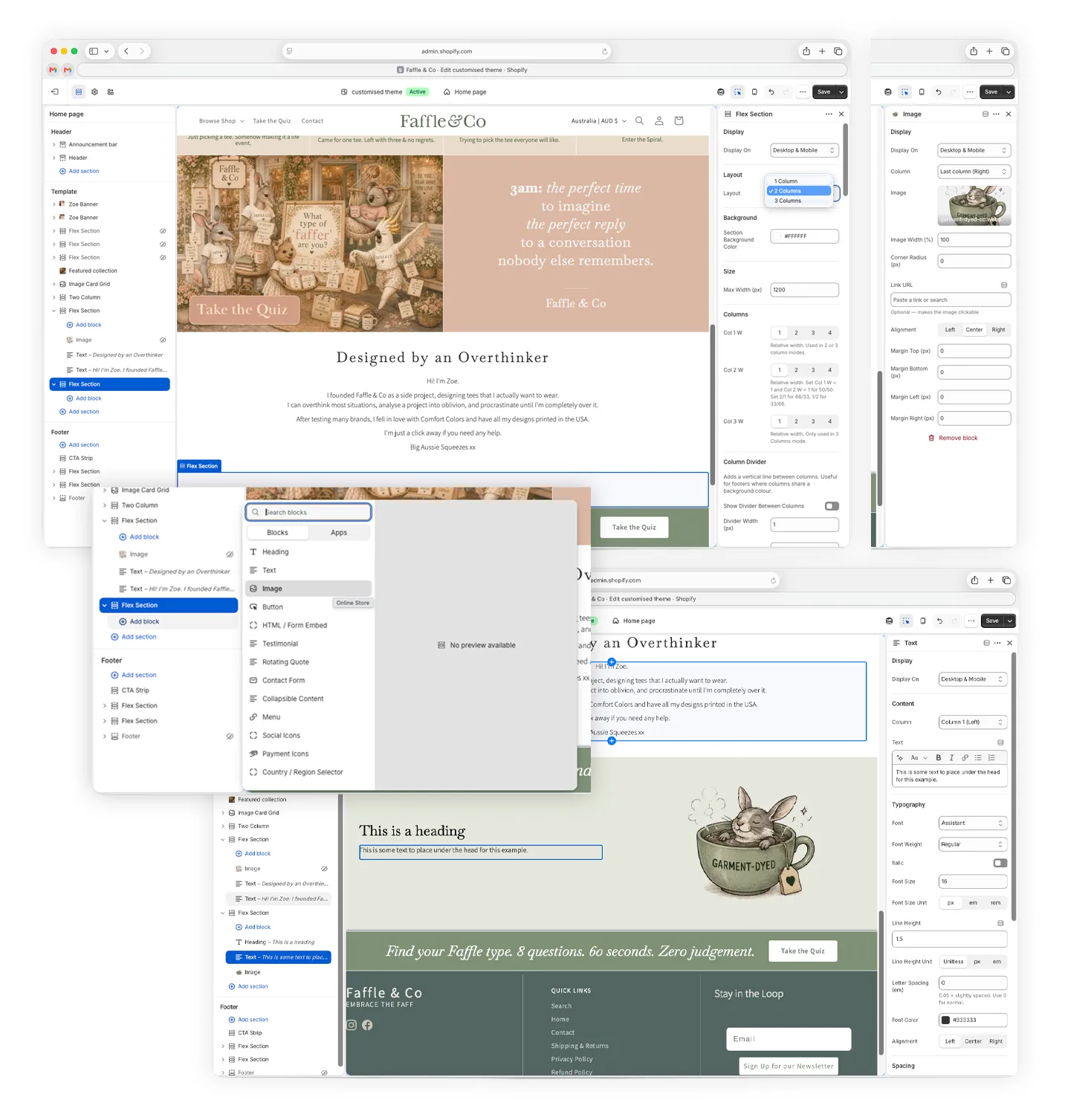Click the Contact link in store navigation

312,121
